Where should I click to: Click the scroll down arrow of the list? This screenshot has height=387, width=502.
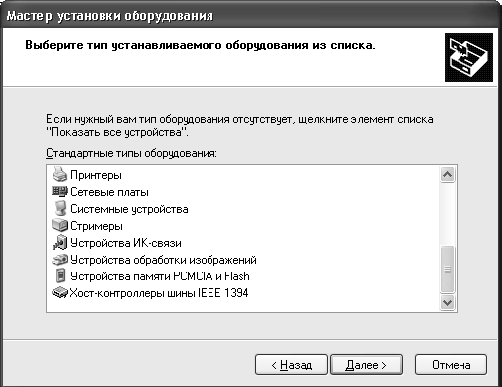pos(447,303)
